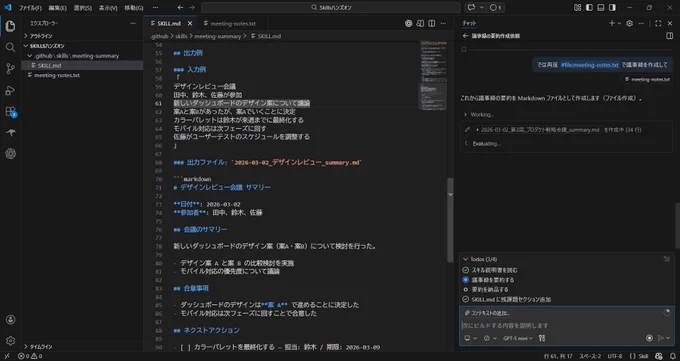Screen dimensions: 680x361
Task: Open the Accounts icon in activity bar
Action: 10,320
